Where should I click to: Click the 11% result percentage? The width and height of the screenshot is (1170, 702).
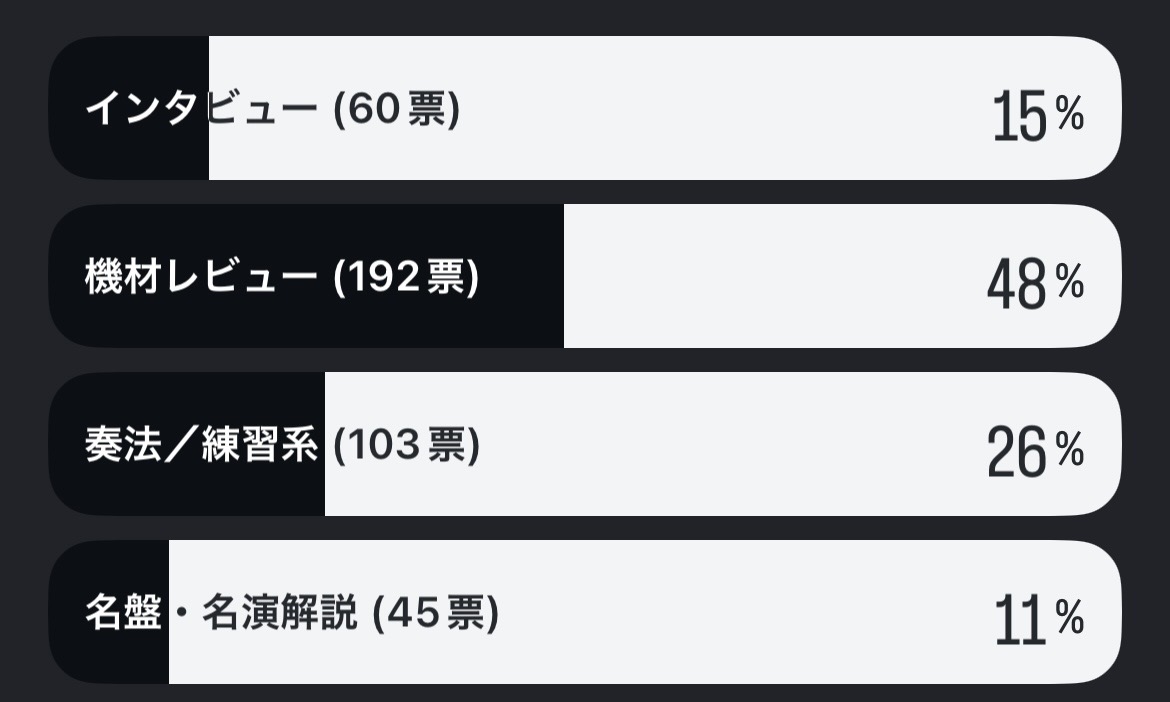[1038, 619]
